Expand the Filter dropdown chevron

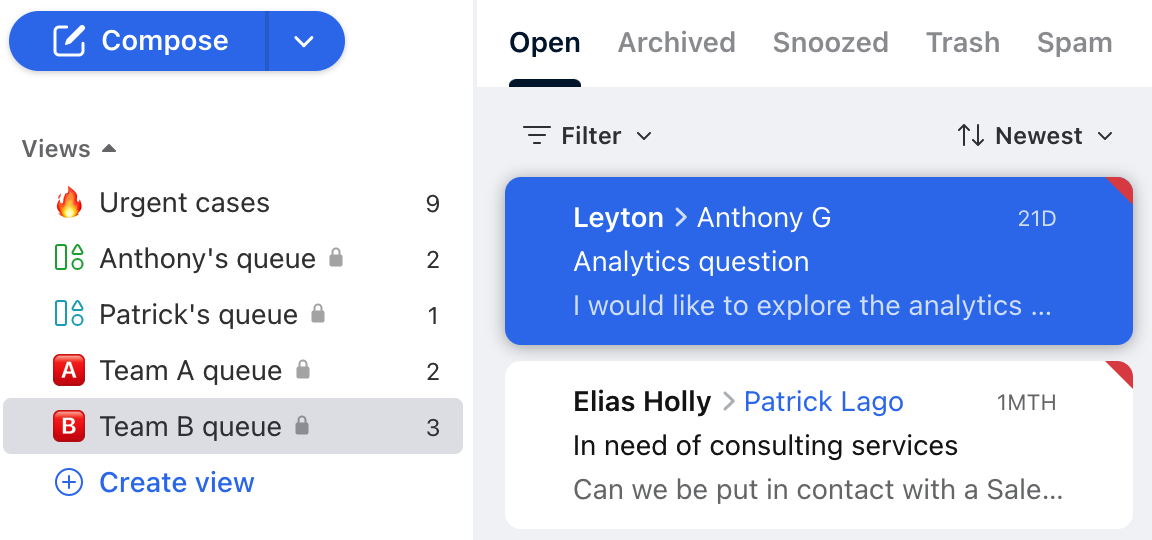[644, 136]
